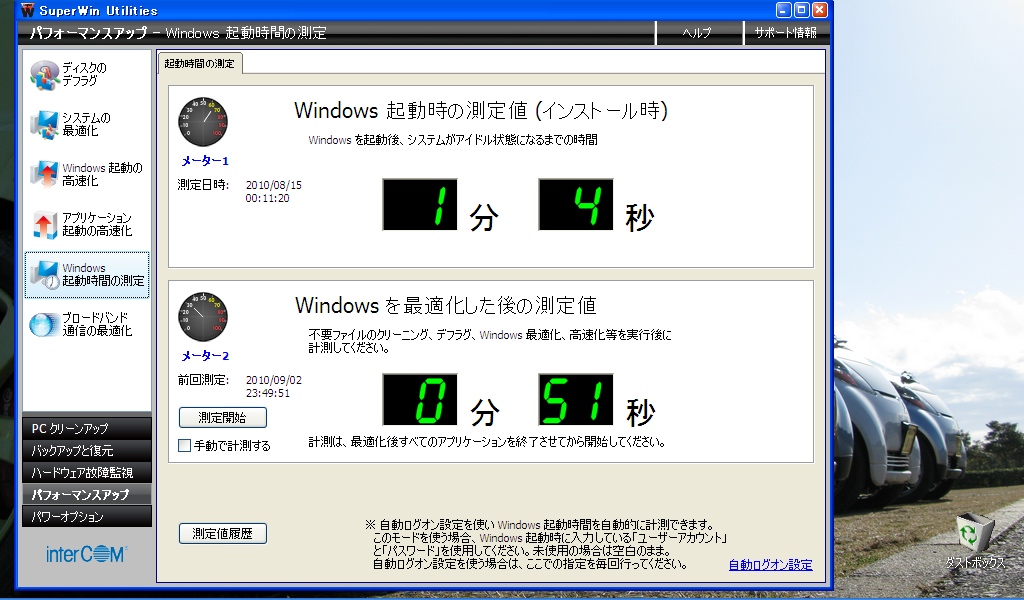Select the Windows 起動時間の測定 sidebar icon
The image size is (1024, 600).
(44, 275)
